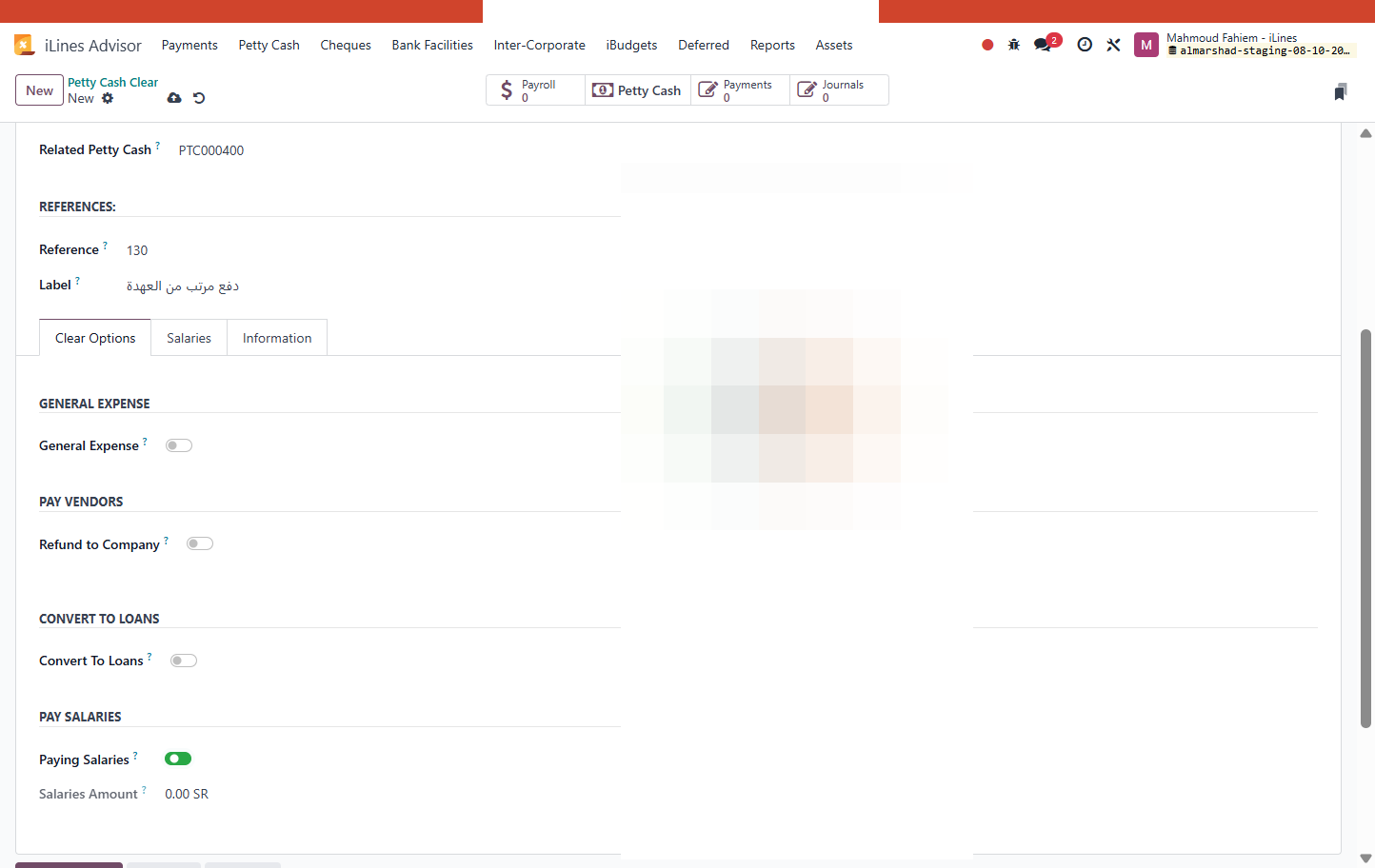Screen dimensions: 1375x868
Task: Click the Salaries Amount value 0.00 SR
Action: 187,794
